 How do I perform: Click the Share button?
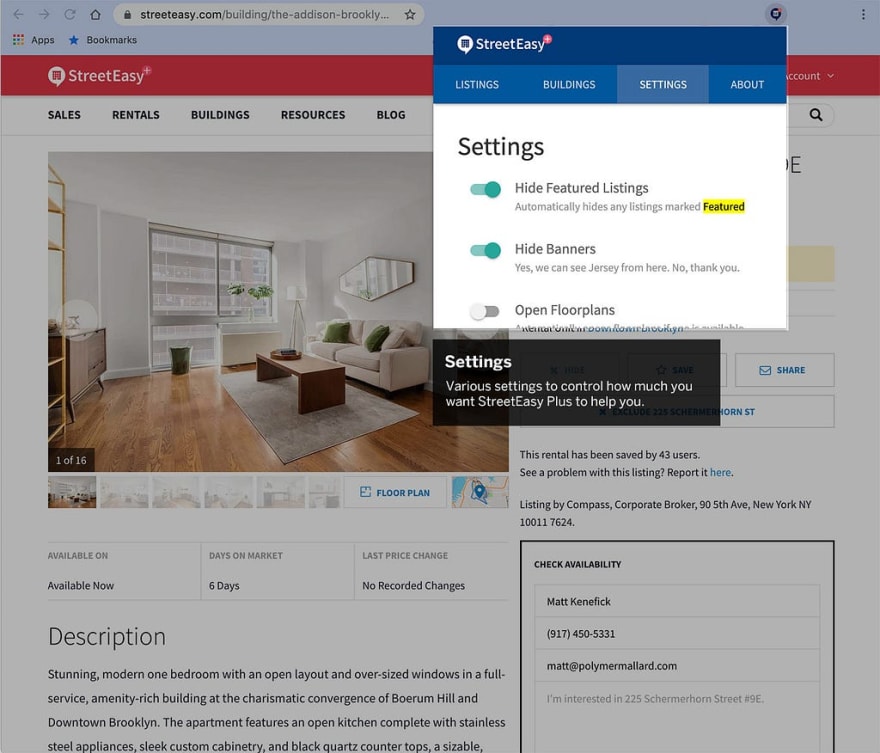coord(784,370)
